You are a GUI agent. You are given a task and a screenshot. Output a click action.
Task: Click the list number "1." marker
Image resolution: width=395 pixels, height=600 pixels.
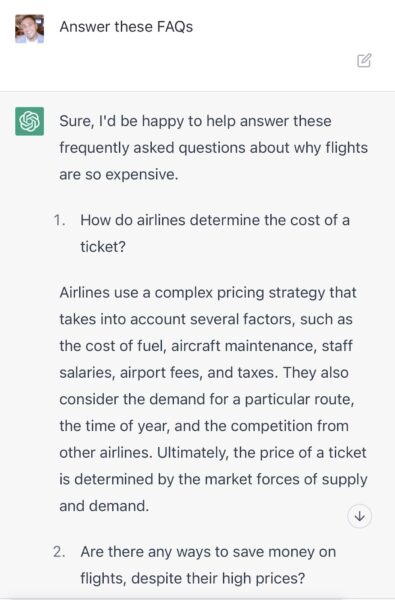pyautogui.click(x=60, y=220)
